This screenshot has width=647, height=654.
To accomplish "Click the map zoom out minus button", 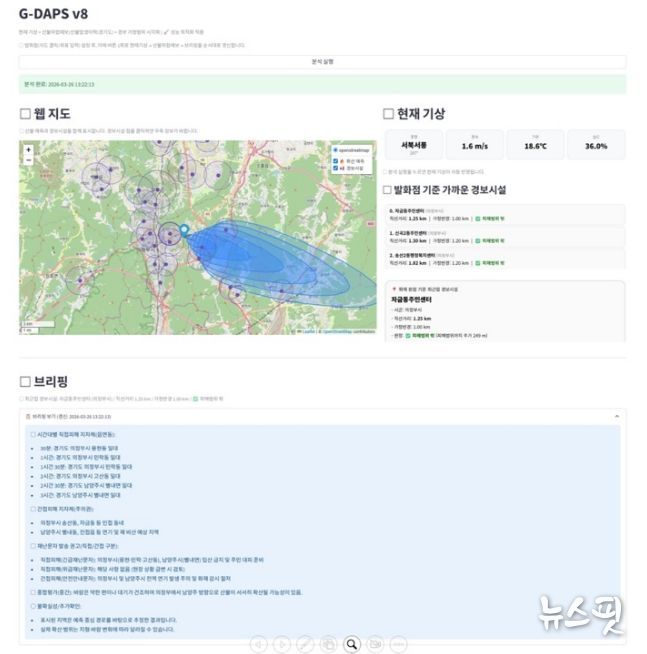I will tap(29, 160).
